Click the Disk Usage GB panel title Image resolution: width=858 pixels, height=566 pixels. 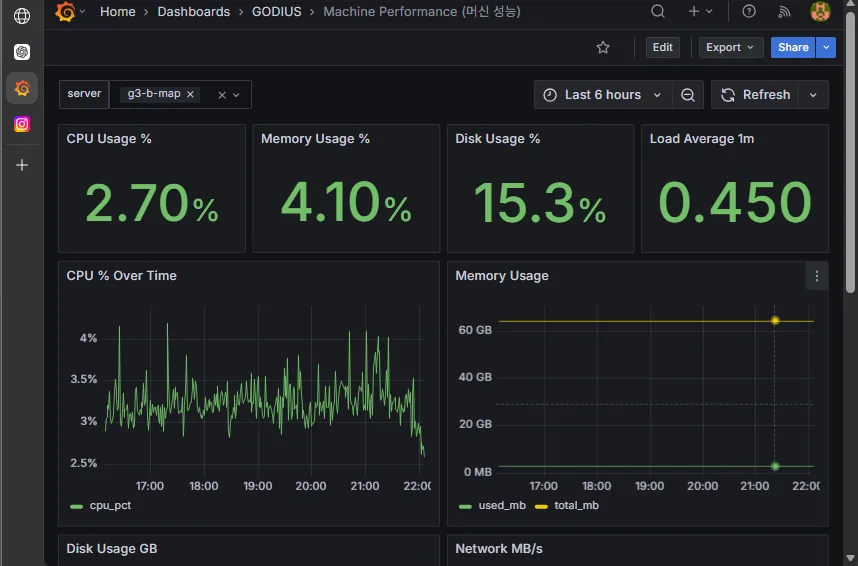[112, 548]
